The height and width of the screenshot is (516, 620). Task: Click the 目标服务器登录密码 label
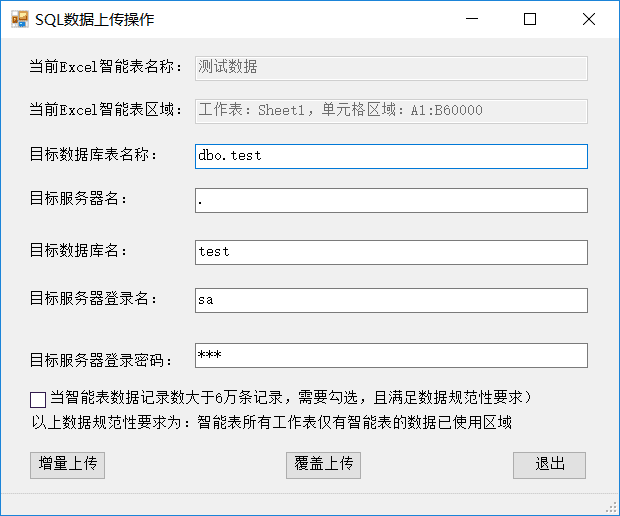(101, 360)
